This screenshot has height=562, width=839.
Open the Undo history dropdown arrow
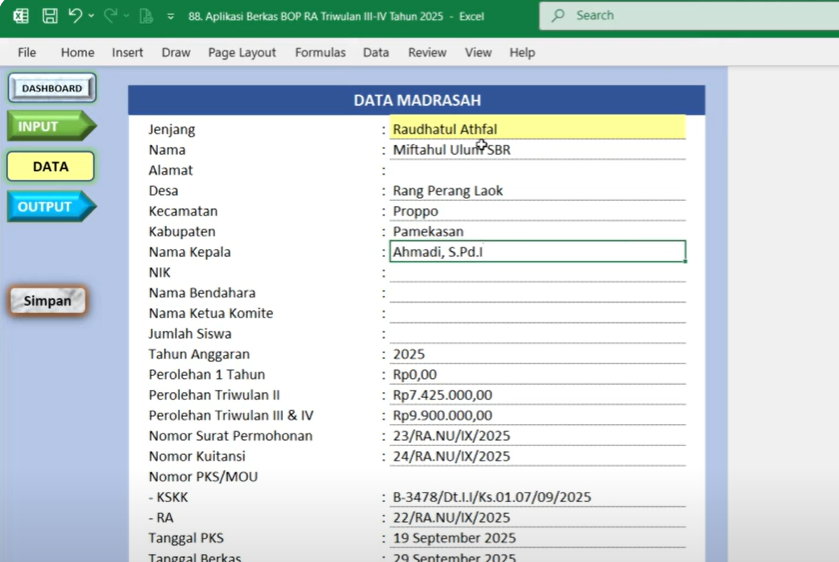click(92, 16)
